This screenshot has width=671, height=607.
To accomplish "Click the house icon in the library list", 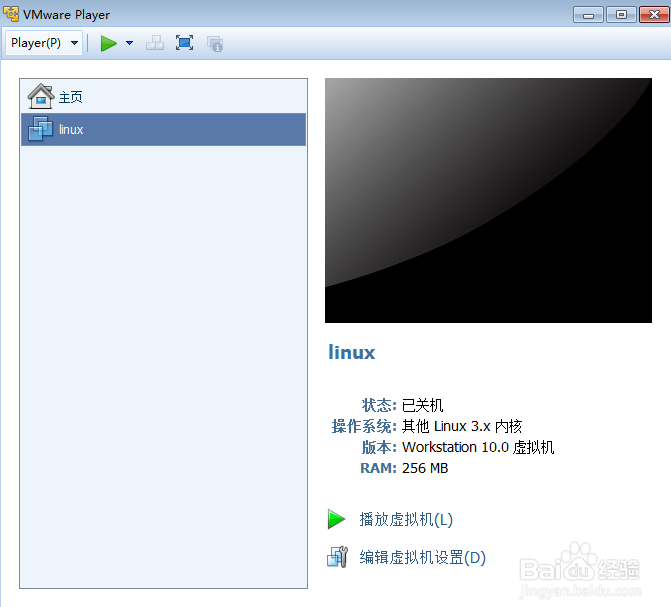I will [x=41, y=96].
